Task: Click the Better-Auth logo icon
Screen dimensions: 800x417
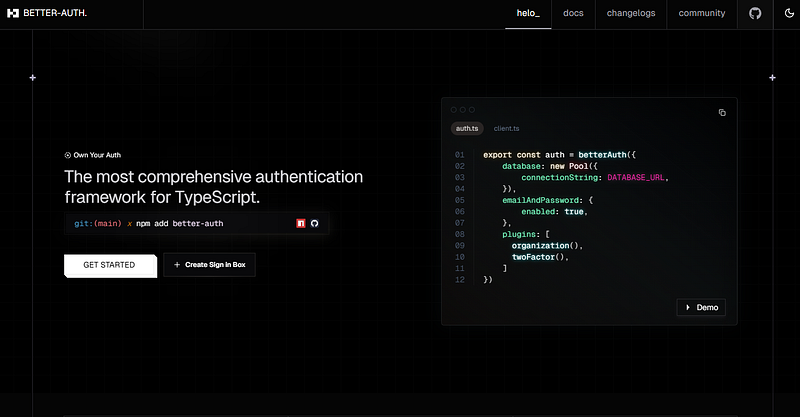Action: pyautogui.click(x=13, y=13)
